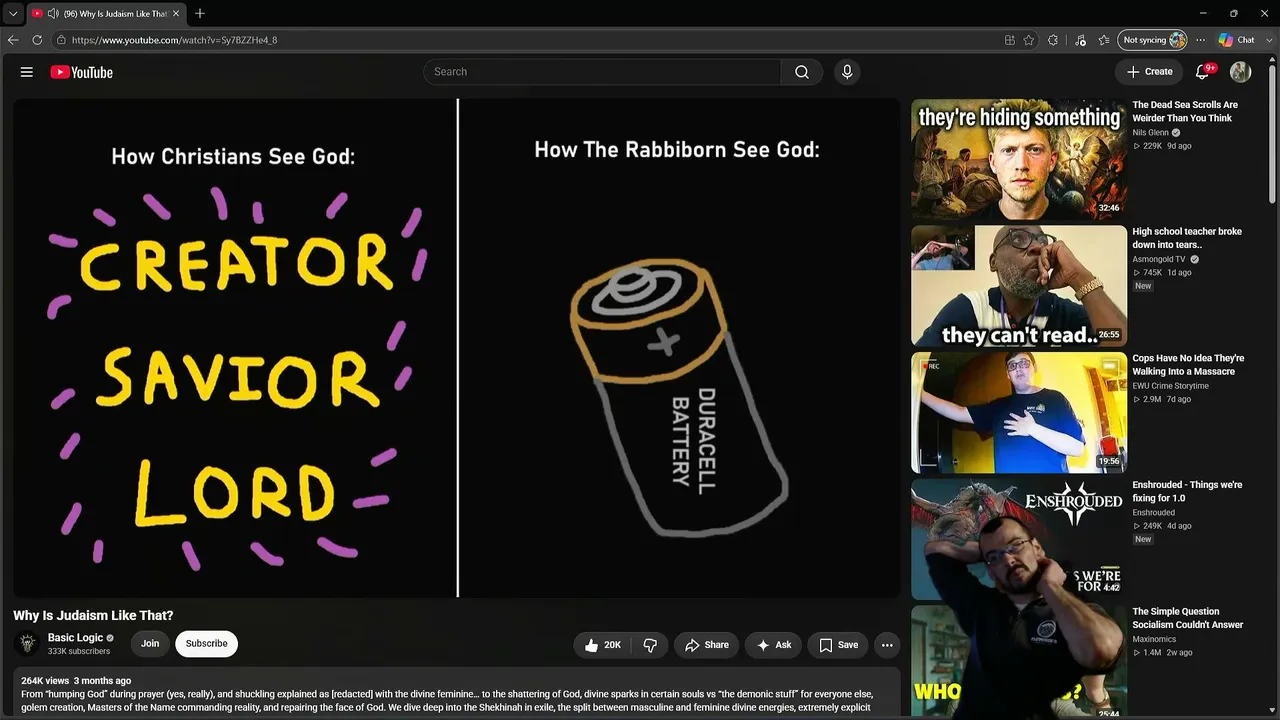1280x720 pixels.
Task: View site information lock icon
Action: [x=61, y=40]
